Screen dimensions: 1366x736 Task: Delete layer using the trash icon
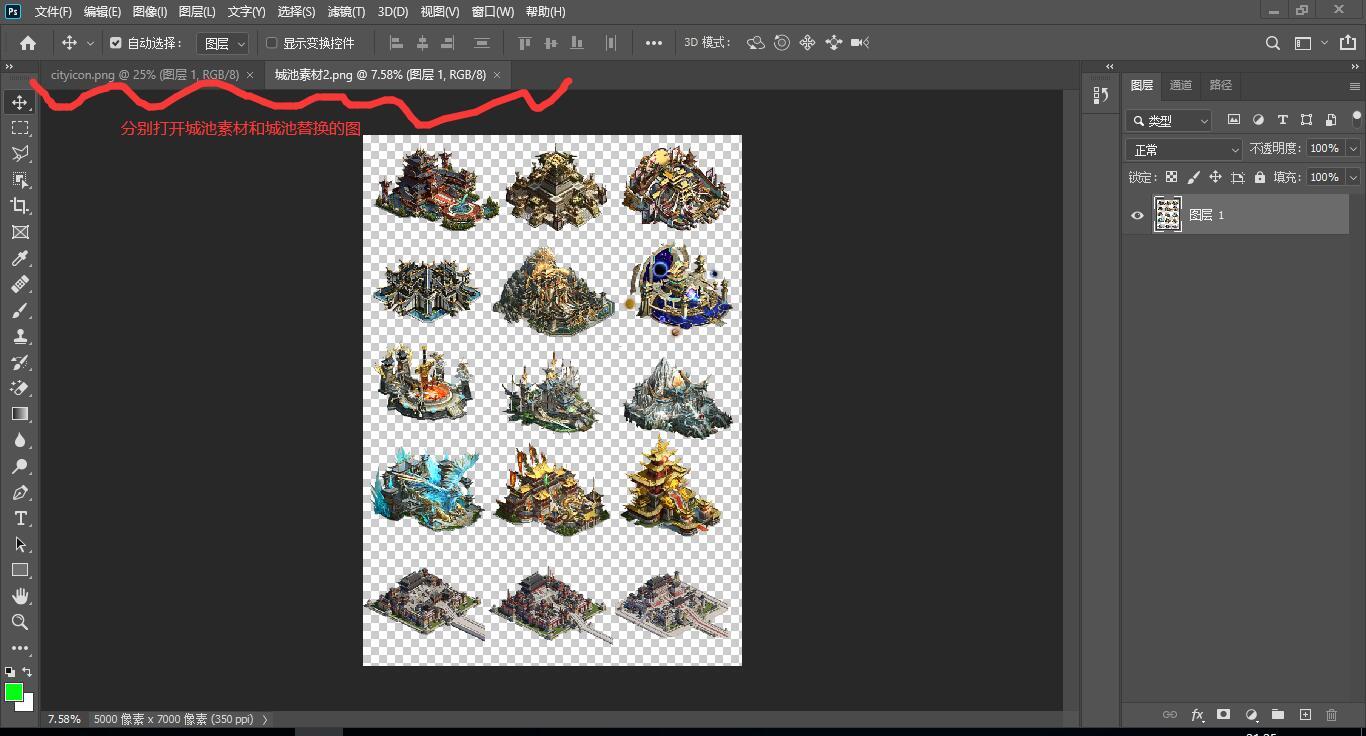click(1332, 715)
